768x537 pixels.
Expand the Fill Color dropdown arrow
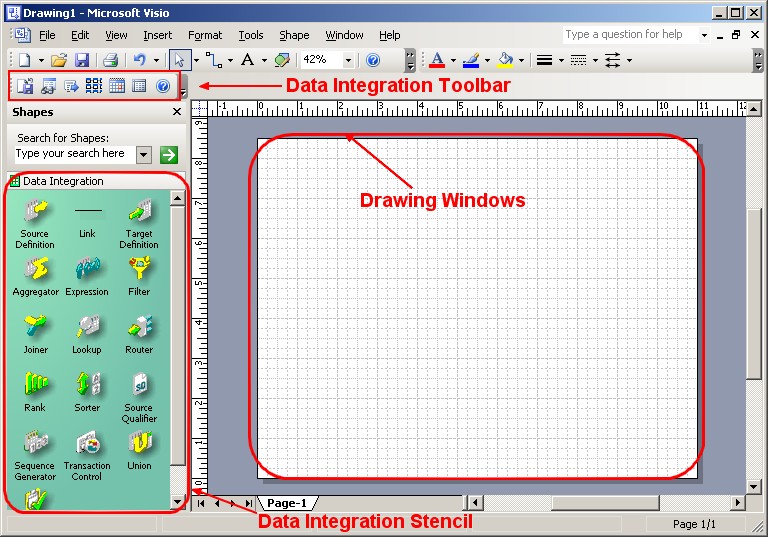[521, 61]
